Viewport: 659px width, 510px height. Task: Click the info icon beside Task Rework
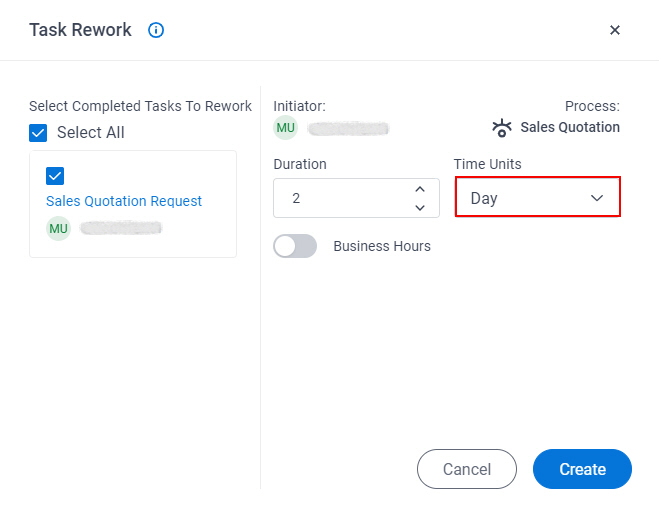156,30
